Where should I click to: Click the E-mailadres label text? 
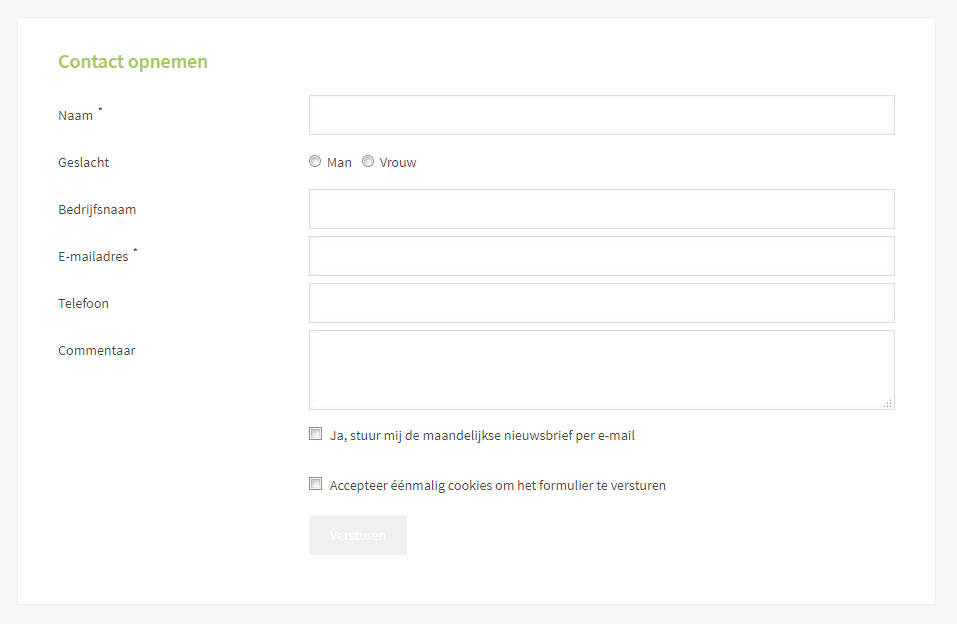[x=94, y=257]
